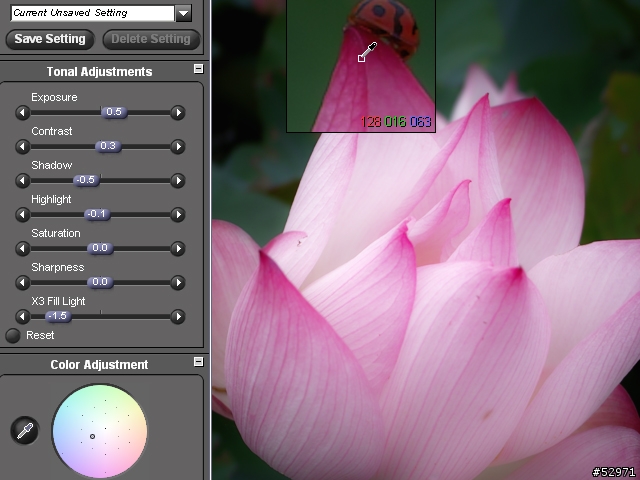Image resolution: width=640 pixels, height=480 pixels.
Task: Click the Sharpness decrease arrow
Action: pyautogui.click(x=22, y=282)
